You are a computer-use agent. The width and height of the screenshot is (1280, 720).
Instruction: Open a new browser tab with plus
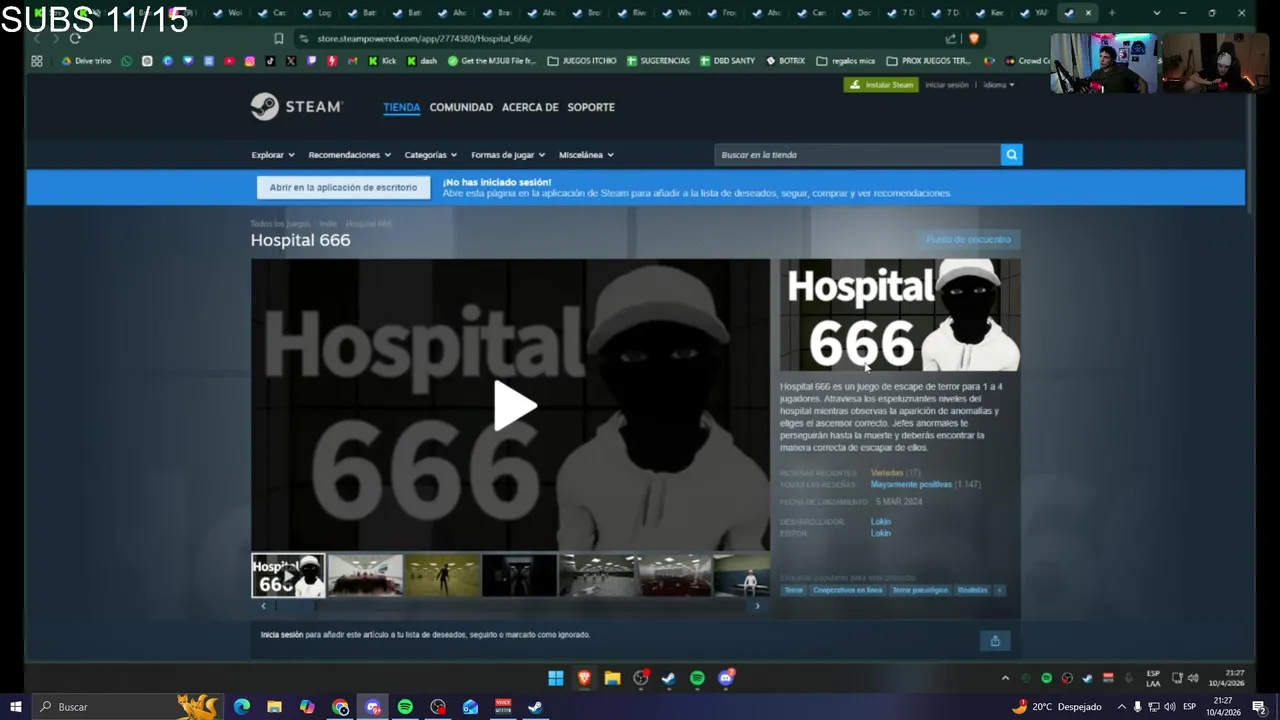click(x=1111, y=13)
